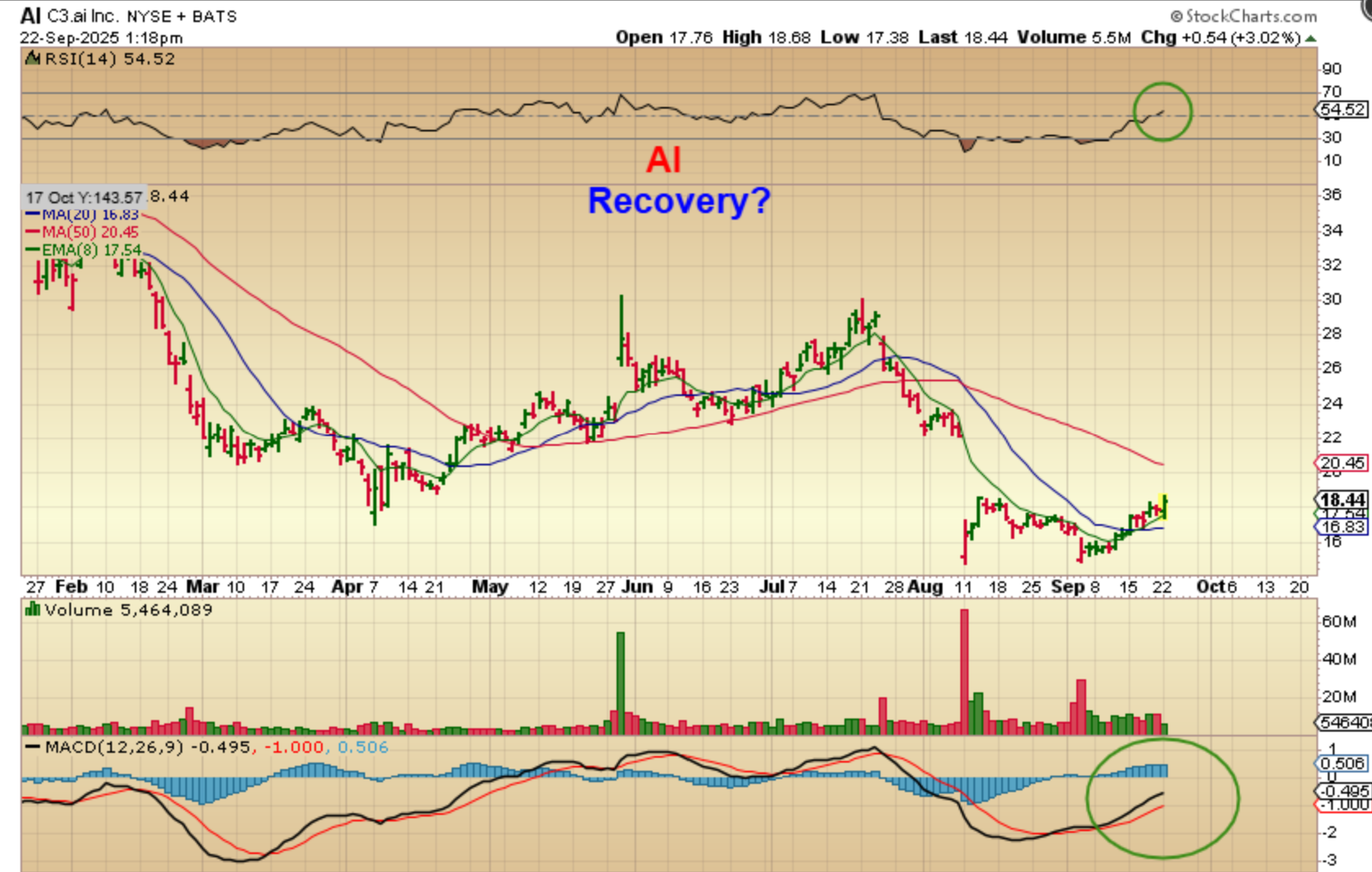
Task: Click the Chg +0.54 (+3.02%) value
Action: pos(1220,38)
